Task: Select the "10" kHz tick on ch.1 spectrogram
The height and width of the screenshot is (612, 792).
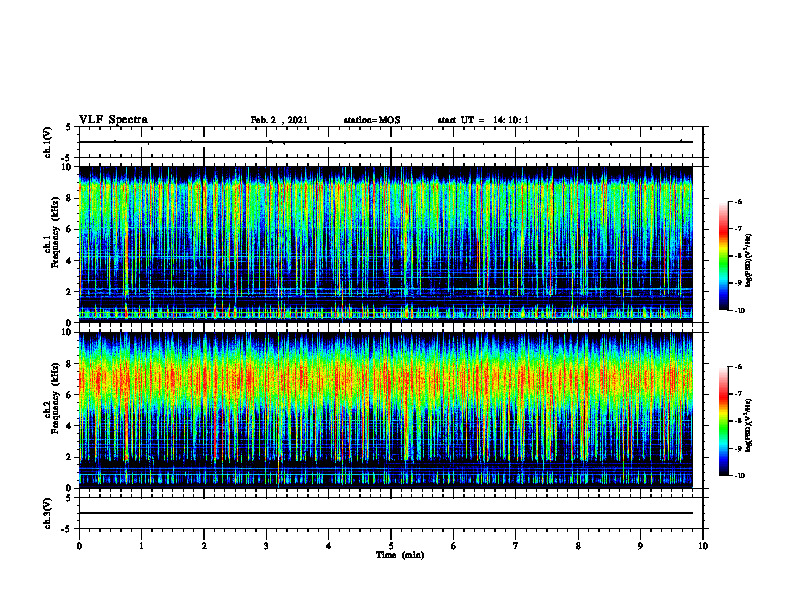Action: [68, 167]
